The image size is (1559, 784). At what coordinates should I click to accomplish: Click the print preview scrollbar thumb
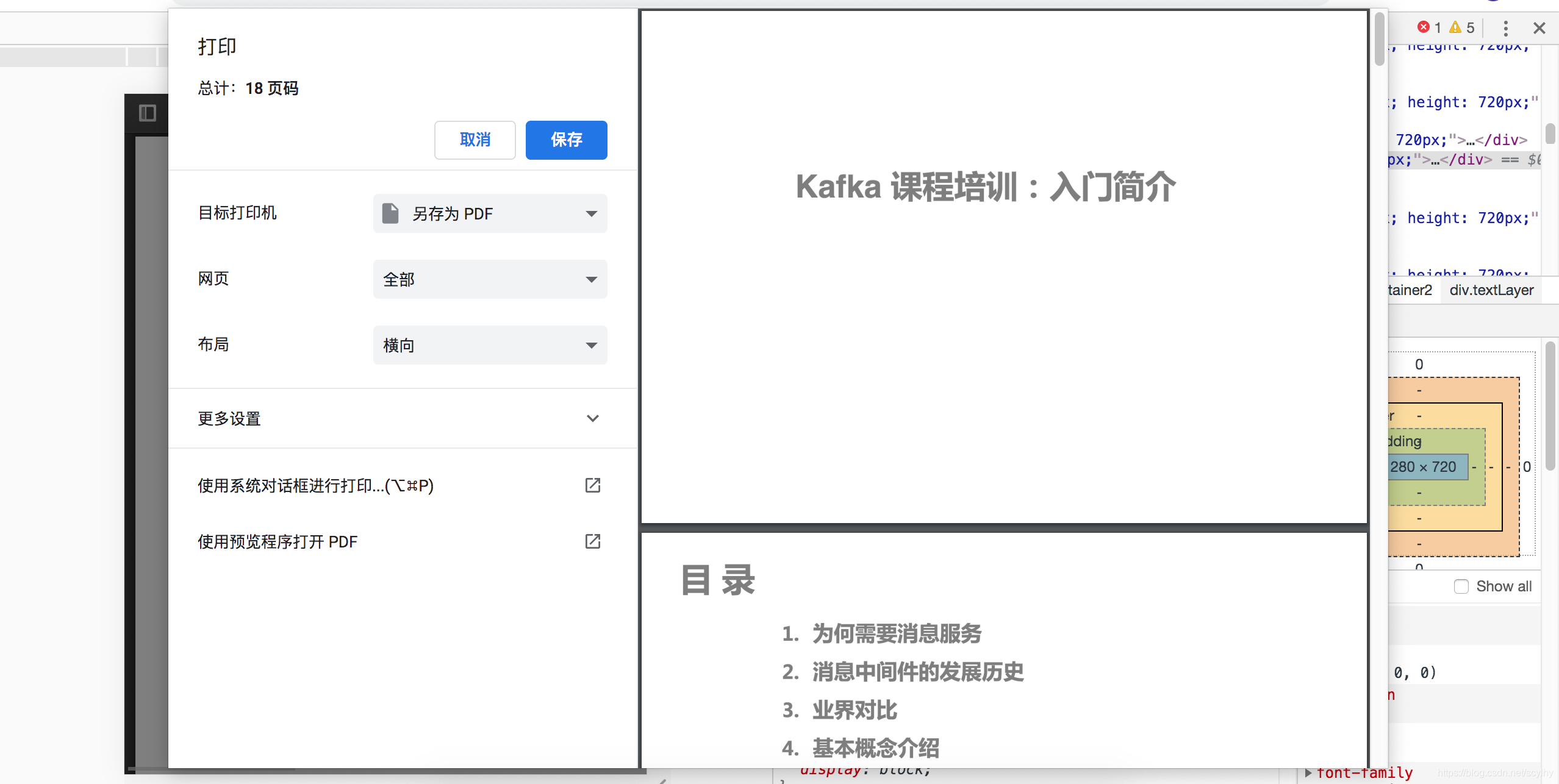1379,40
